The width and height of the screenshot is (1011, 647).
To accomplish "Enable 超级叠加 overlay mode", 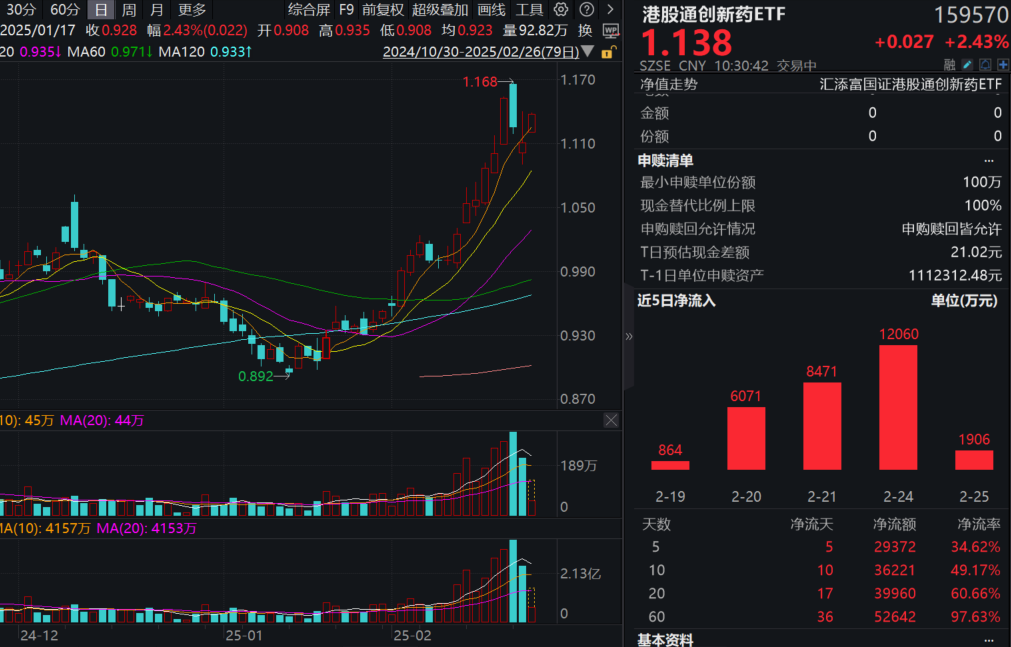I will (x=441, y=9).
